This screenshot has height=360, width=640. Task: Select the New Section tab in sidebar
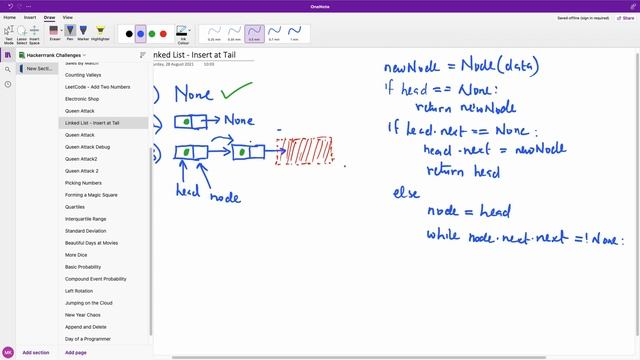click(37, 69)
